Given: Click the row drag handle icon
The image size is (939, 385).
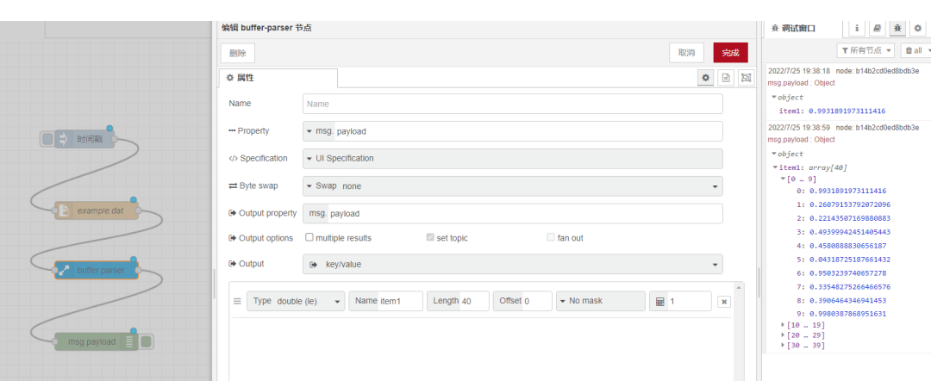Looking at the screenshot, I should tap(237, 301).
